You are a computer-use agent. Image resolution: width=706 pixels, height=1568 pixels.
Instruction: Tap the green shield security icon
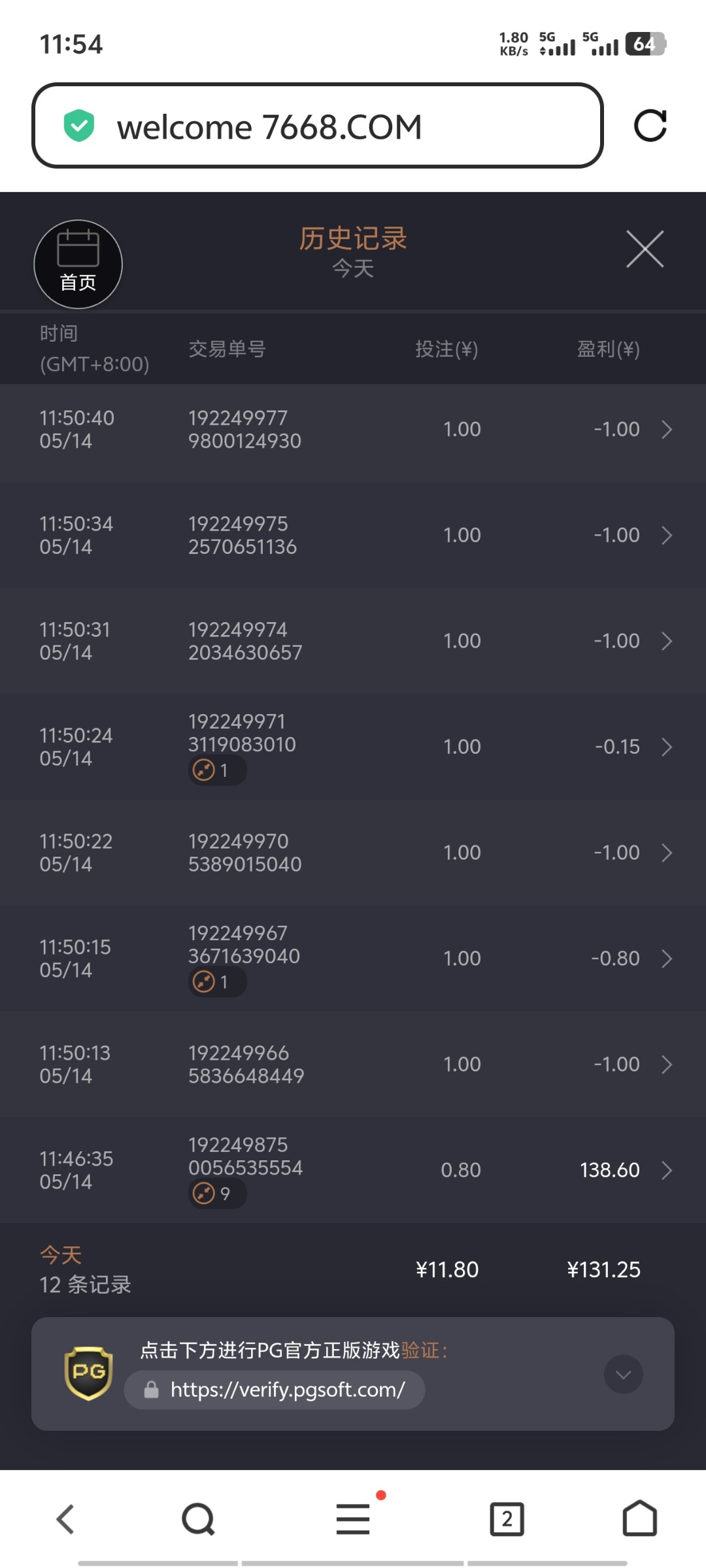pos(79,125)
